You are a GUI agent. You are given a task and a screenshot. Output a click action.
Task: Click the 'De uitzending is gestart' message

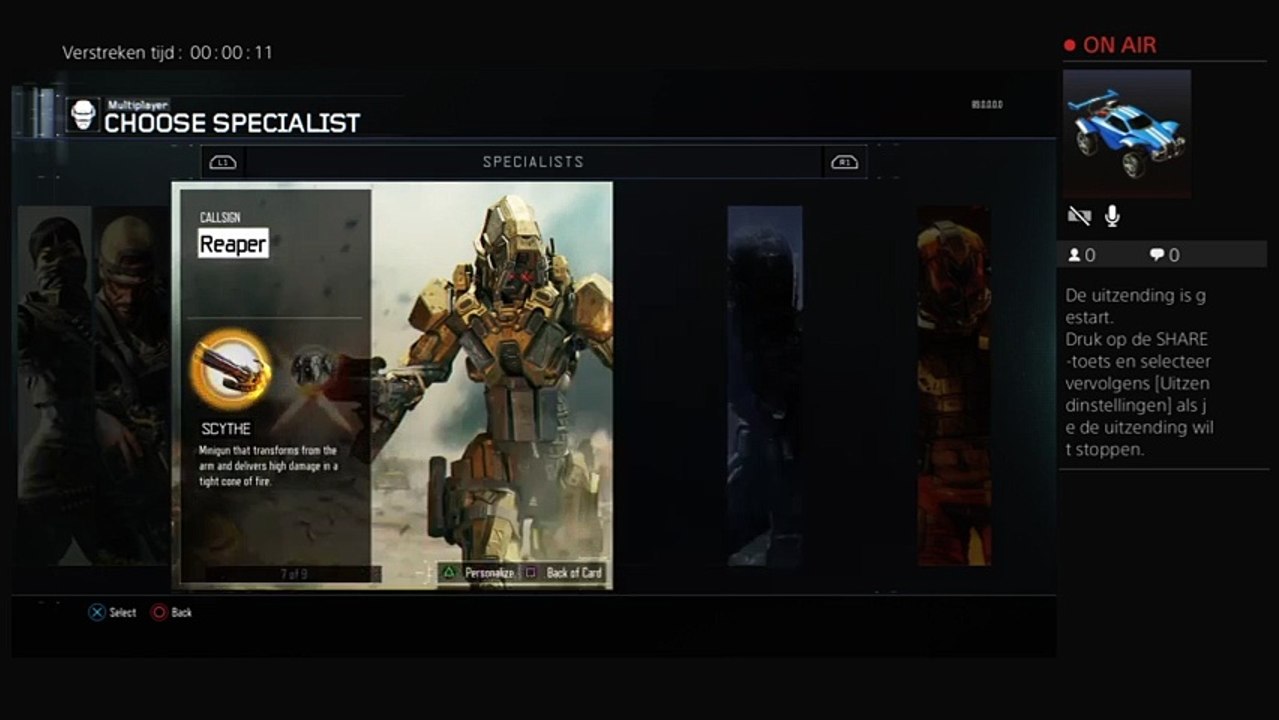[1136, 306]
